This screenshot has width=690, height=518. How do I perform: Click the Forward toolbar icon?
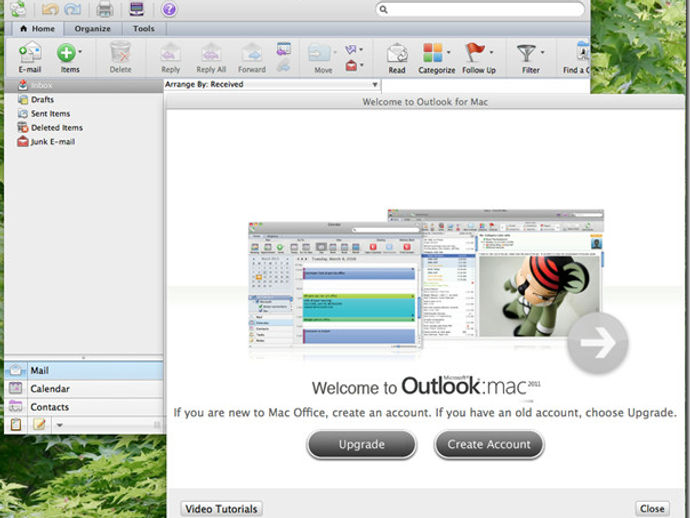pyautogui.click(x=252, y=53)
